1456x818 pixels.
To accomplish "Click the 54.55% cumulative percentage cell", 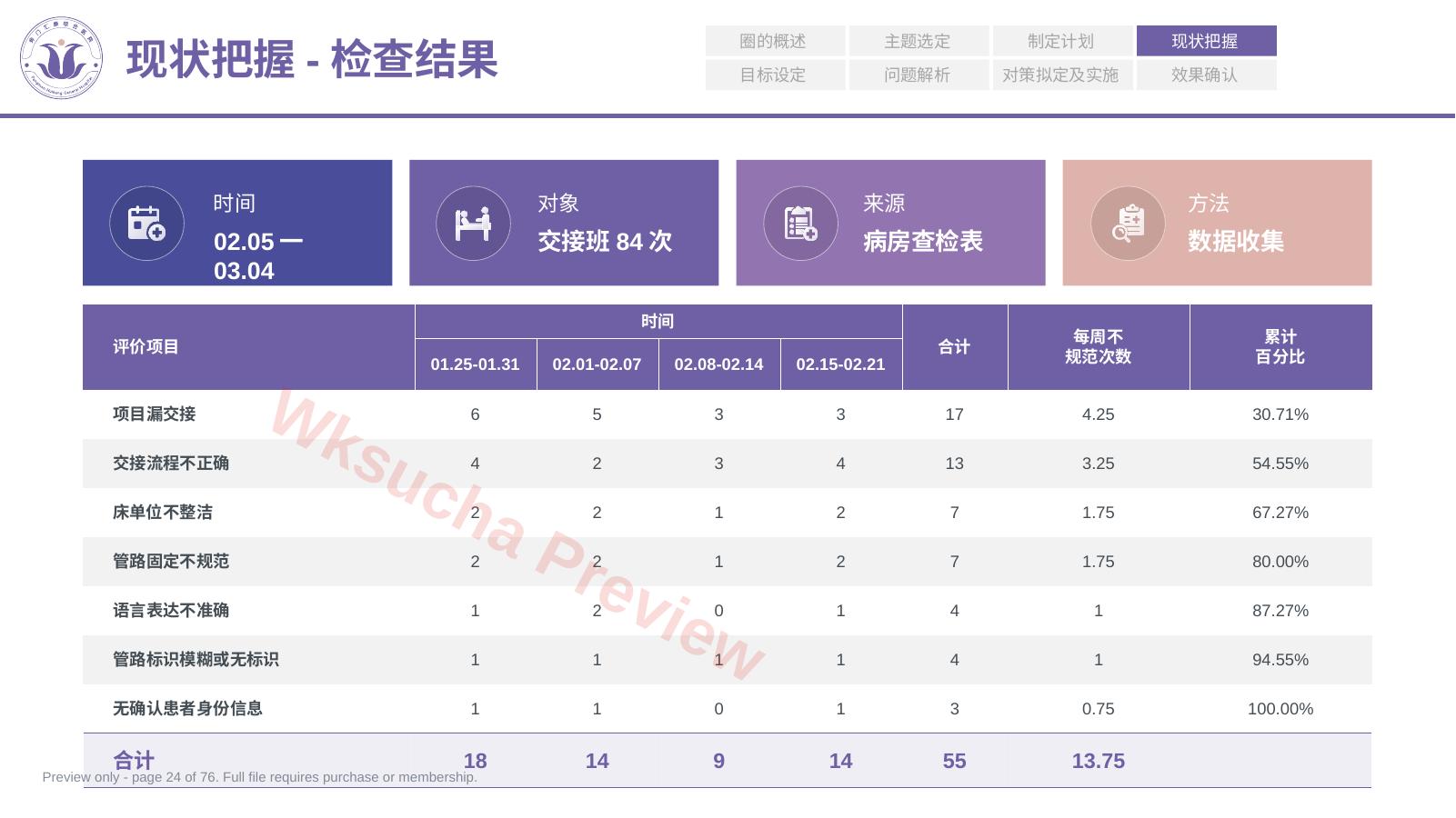I will pos(1280,464).
